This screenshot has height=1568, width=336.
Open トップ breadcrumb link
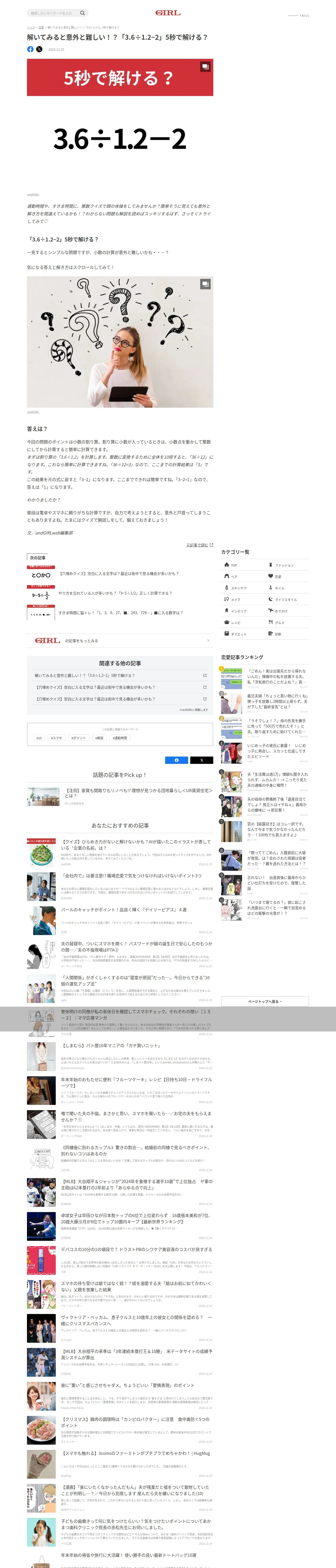(31, 27)
